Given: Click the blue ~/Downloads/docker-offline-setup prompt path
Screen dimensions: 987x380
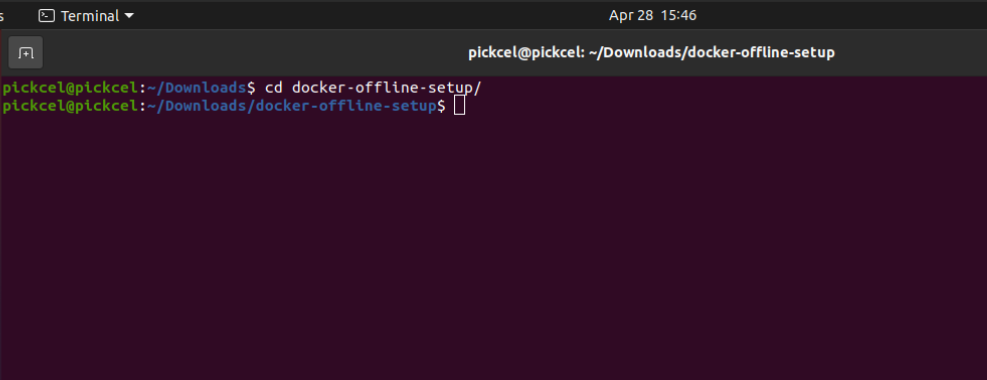Looking at the screenshot, I should coord(291,106).
